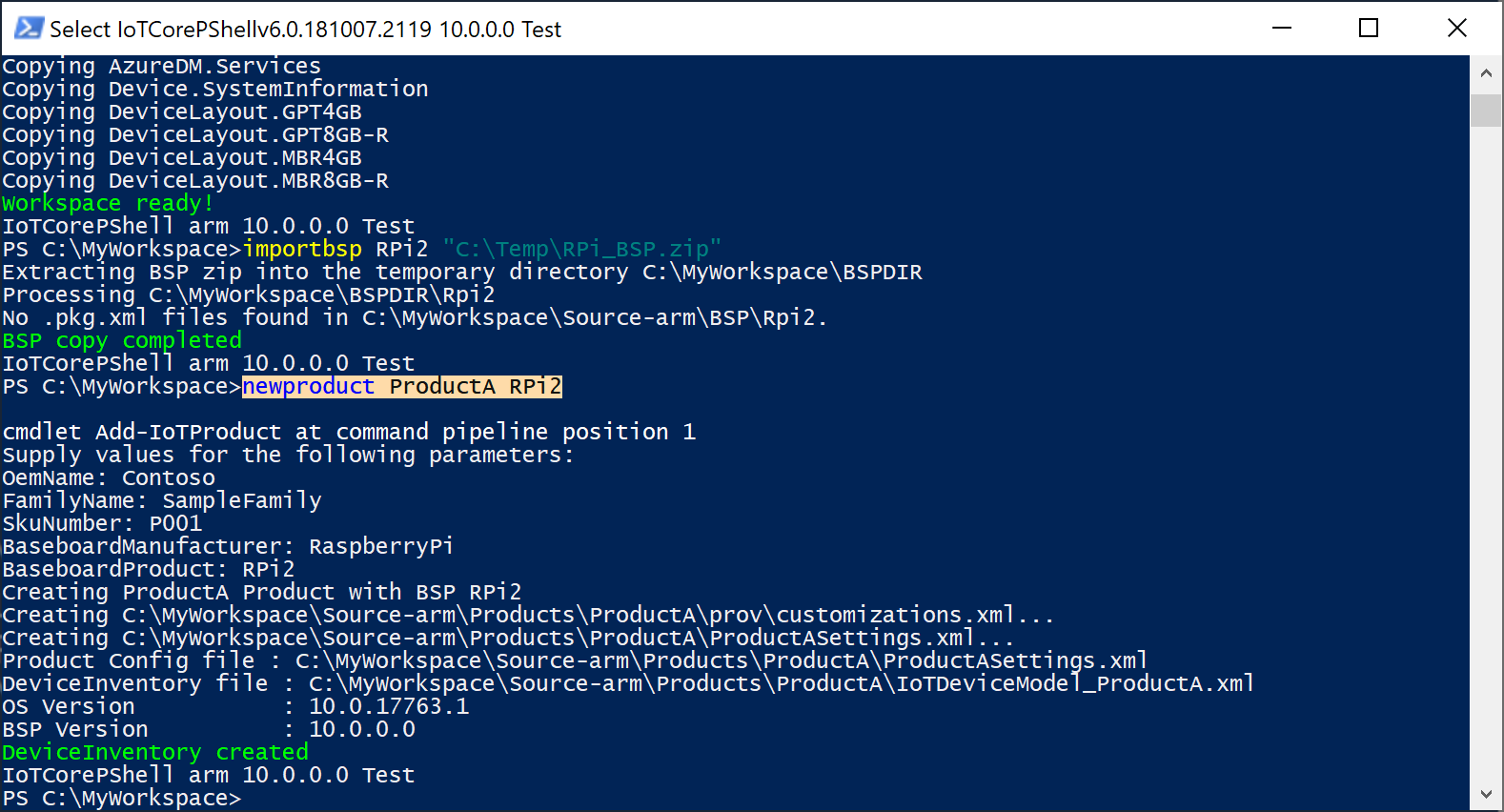Click the 'Creating ...ProductASettings.xml...' line
Viewport: 1504px width, 812px height.
(x=508, y=638)
